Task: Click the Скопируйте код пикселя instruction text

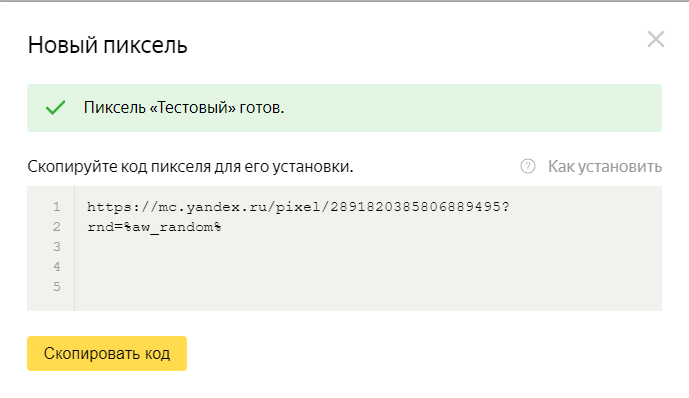Action: coord(190,167)
